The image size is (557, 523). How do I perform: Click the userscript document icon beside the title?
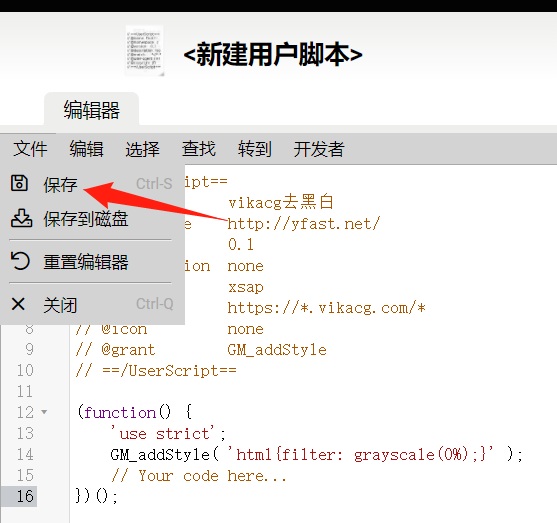pos(144,50)
